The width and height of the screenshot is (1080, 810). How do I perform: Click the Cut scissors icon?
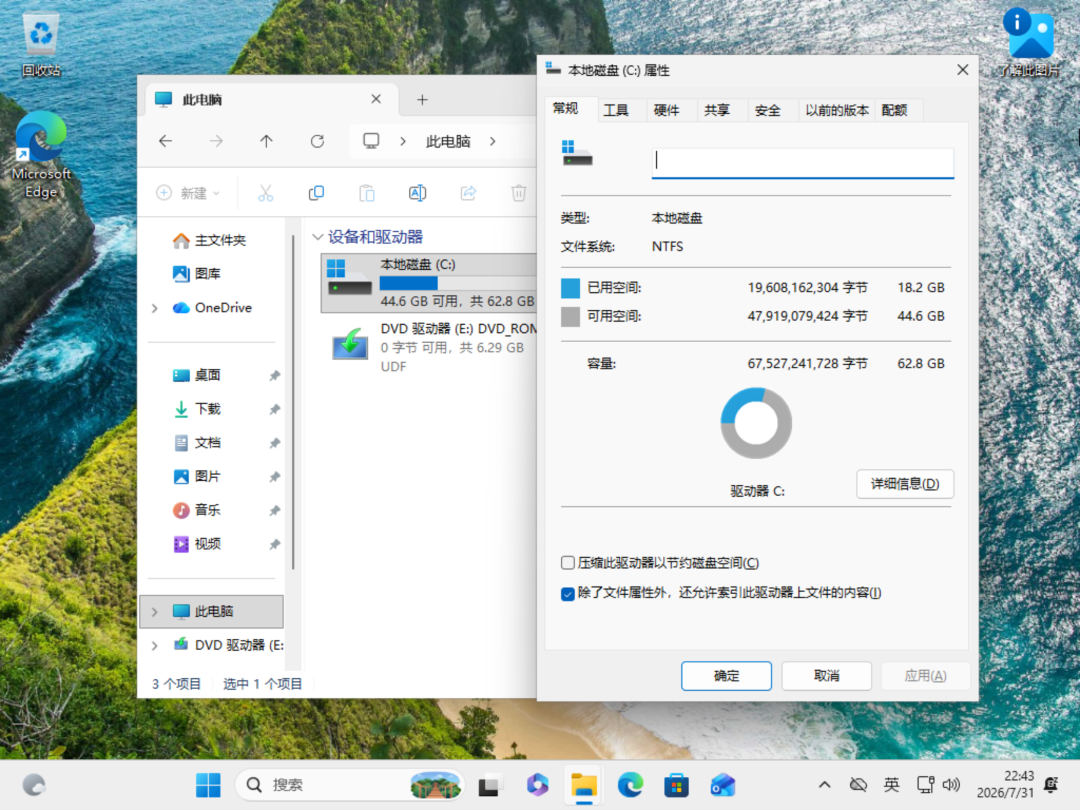point(265,193)
